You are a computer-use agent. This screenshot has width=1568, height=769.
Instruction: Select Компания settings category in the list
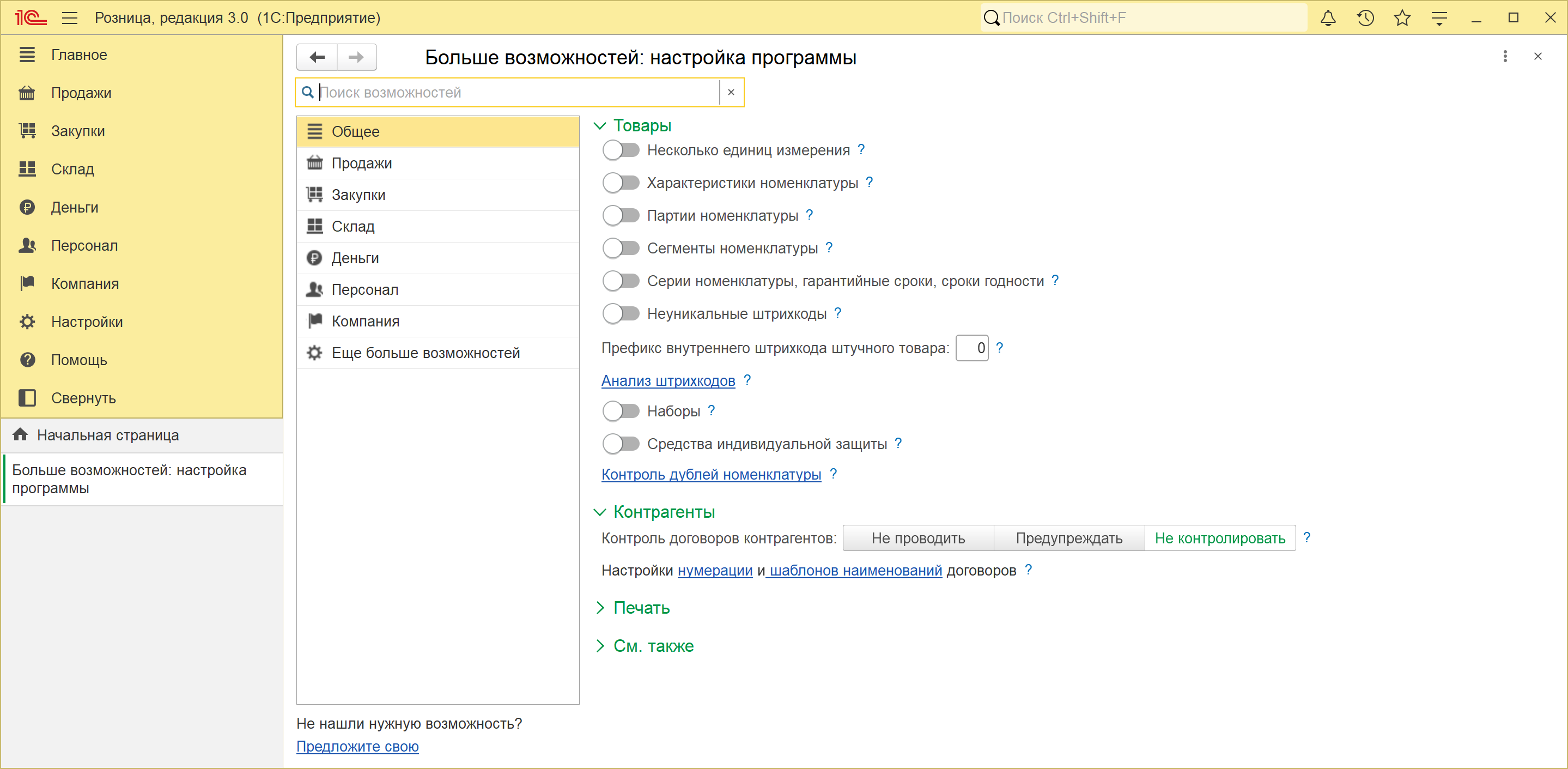click(437, 322)
